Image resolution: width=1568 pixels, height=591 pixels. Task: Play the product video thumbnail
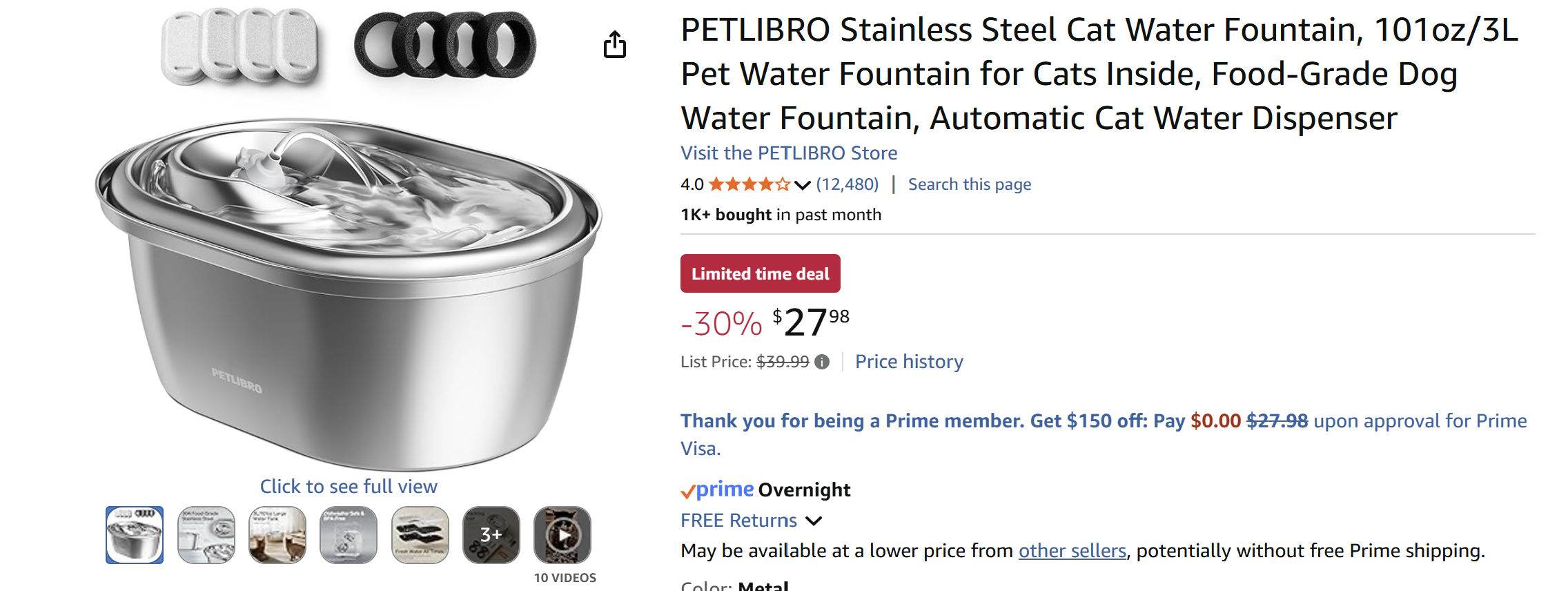562,535
